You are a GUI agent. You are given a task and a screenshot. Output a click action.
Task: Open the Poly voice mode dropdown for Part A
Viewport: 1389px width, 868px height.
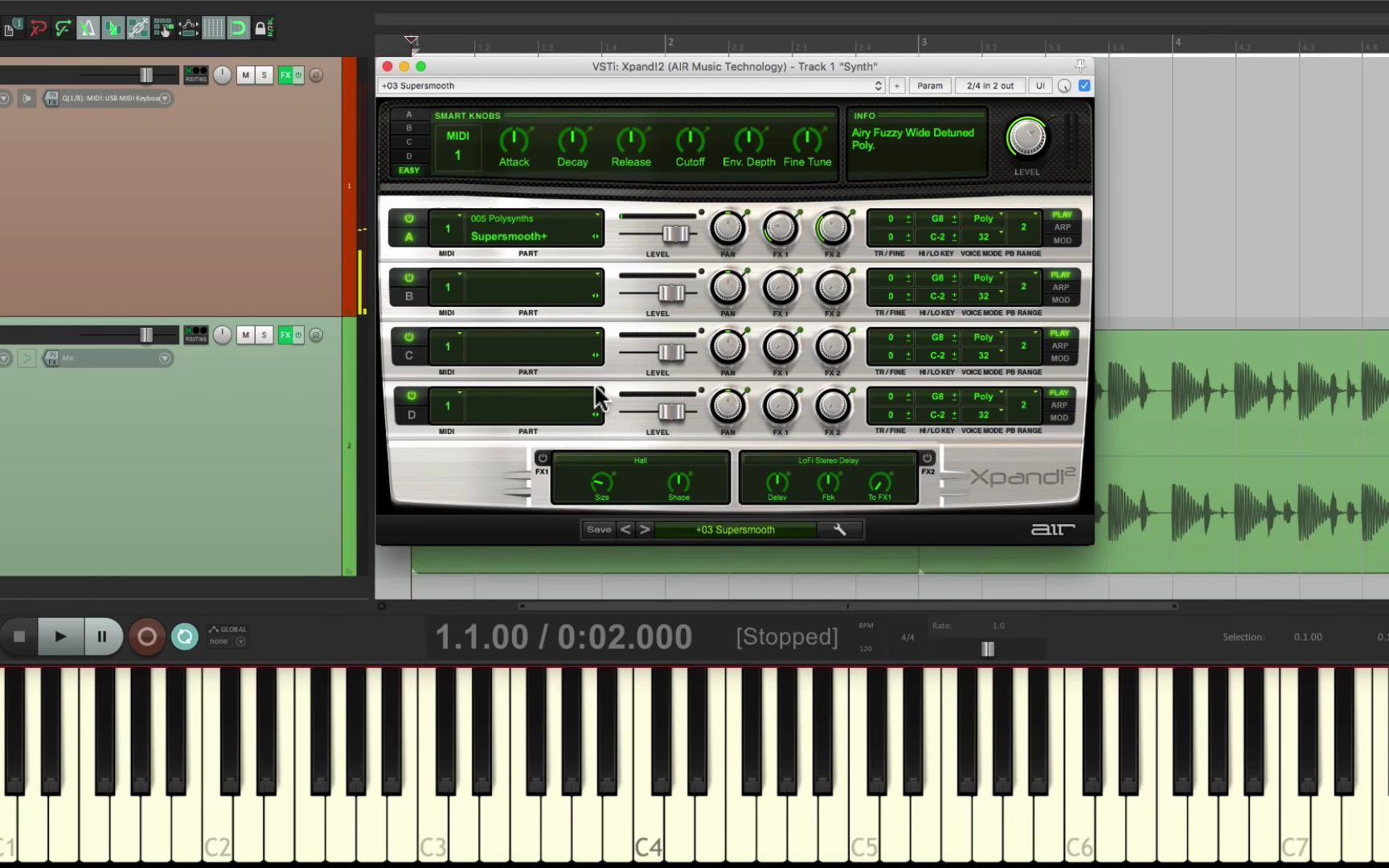(x=984, y=218)
